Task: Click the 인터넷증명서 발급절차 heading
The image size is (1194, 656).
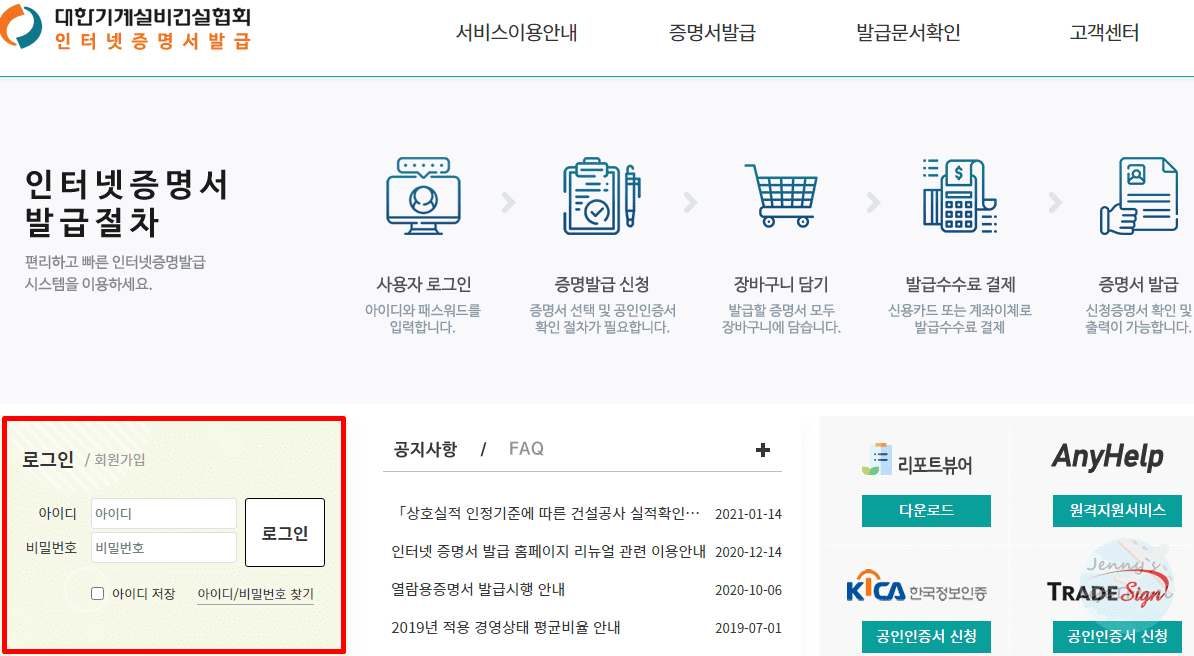Action: 126,203
